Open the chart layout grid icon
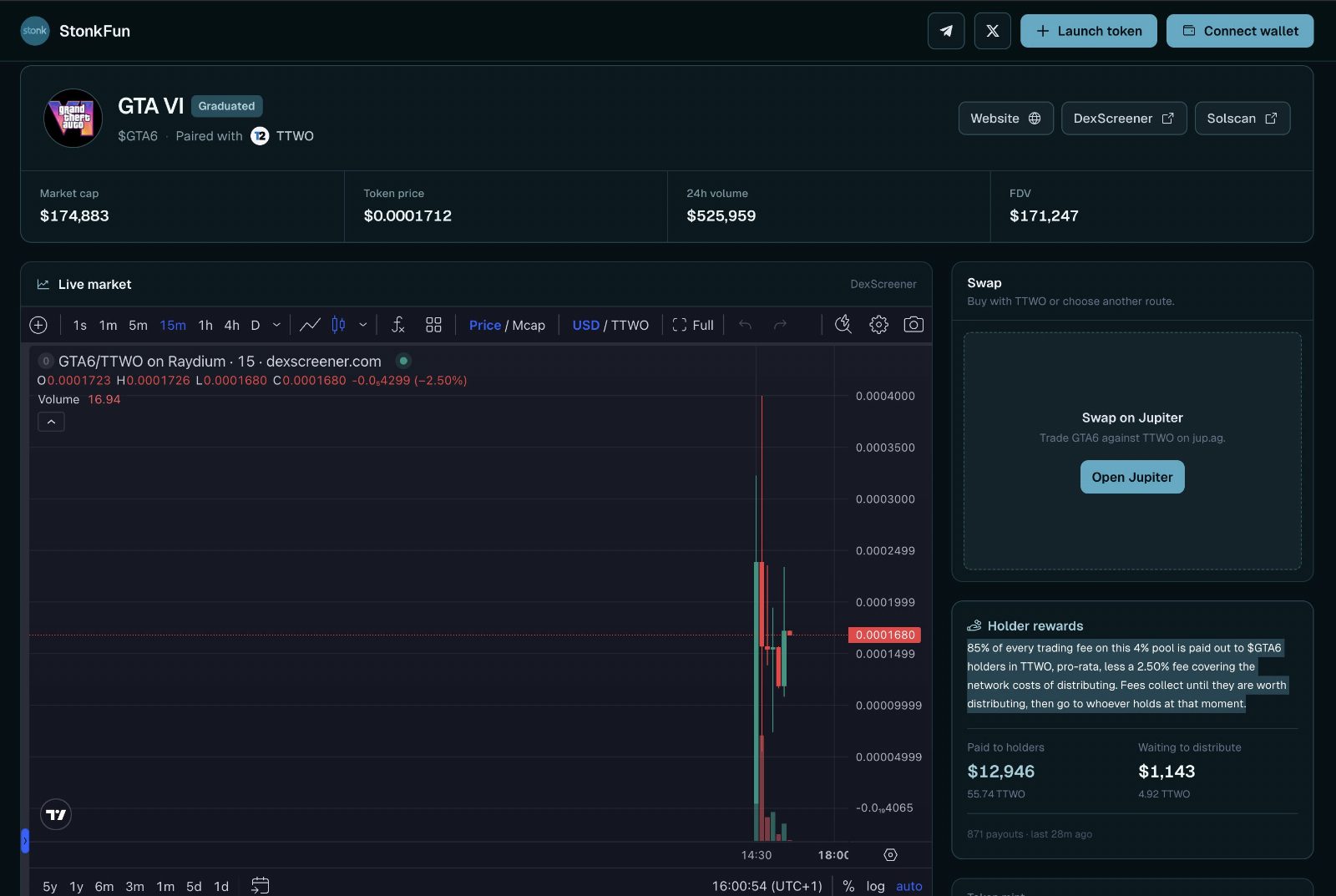 433,325
